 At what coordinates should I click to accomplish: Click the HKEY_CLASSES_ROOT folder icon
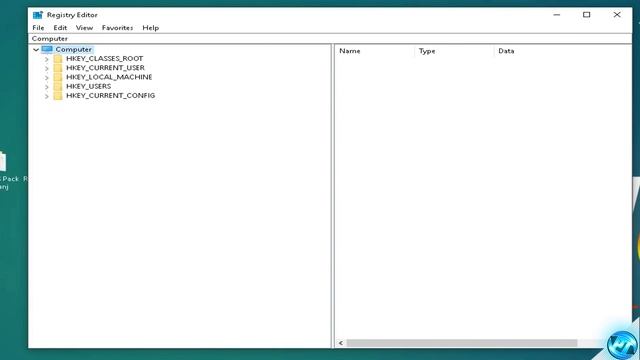58,59
